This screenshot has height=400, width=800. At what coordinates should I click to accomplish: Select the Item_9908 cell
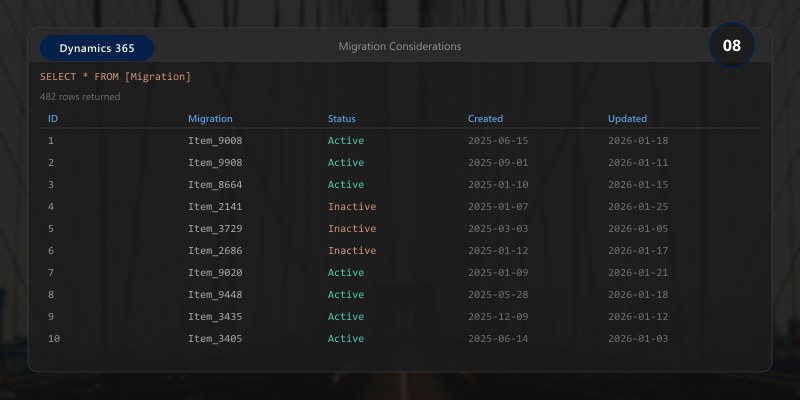(x=215, y=162)
